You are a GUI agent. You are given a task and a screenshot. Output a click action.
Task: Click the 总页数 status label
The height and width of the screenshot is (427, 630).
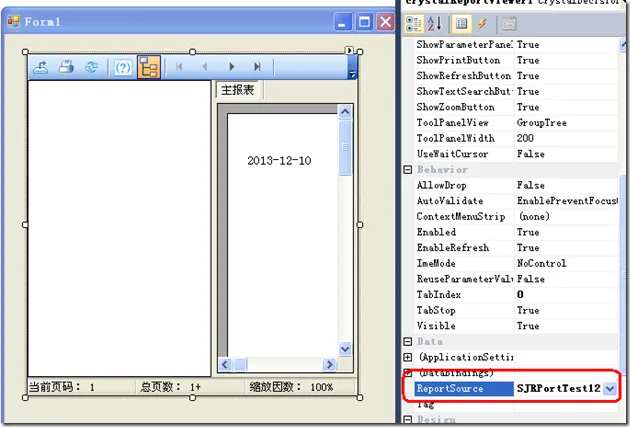170,387
